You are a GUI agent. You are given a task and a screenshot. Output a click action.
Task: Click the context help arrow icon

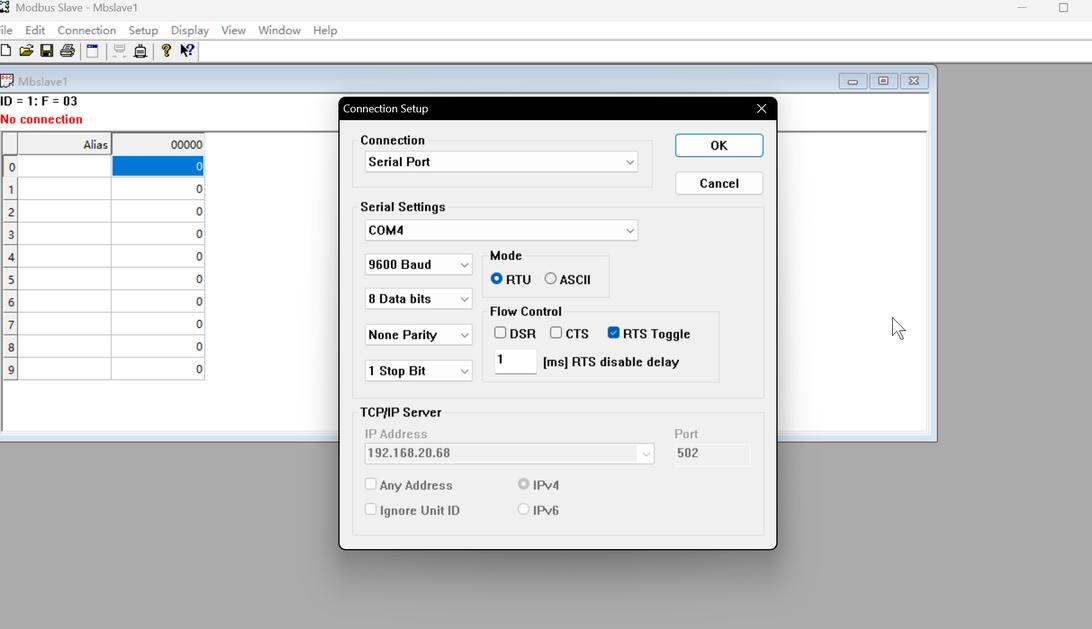(187, 51)
